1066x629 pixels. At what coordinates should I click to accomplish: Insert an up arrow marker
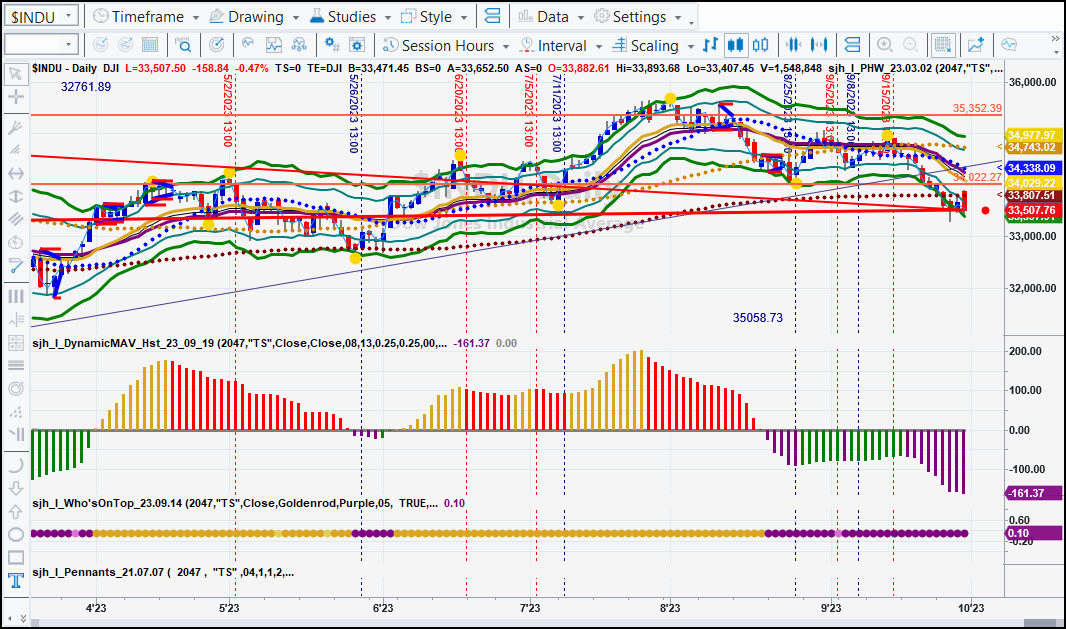click(x=15, y=511)
